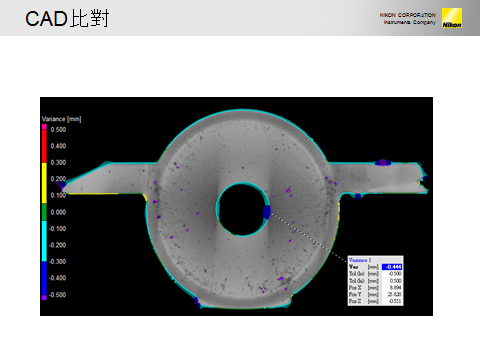Click the legend value '-0.500'

point(57,295)
